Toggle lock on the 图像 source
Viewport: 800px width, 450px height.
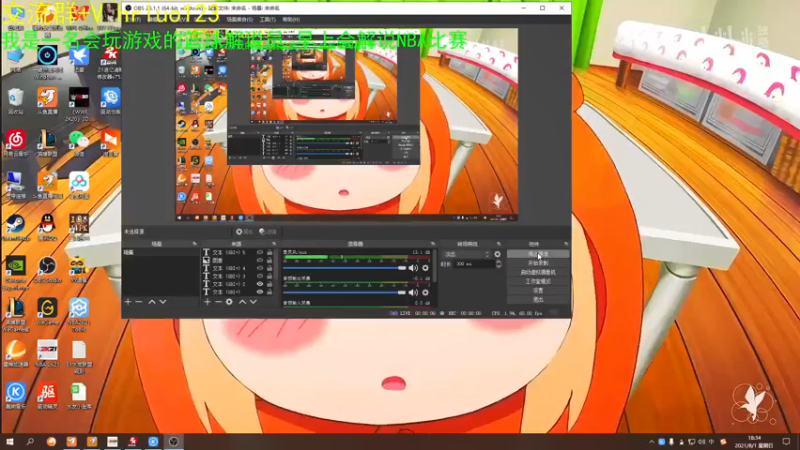pyautogui.click(x=269, y=260)
